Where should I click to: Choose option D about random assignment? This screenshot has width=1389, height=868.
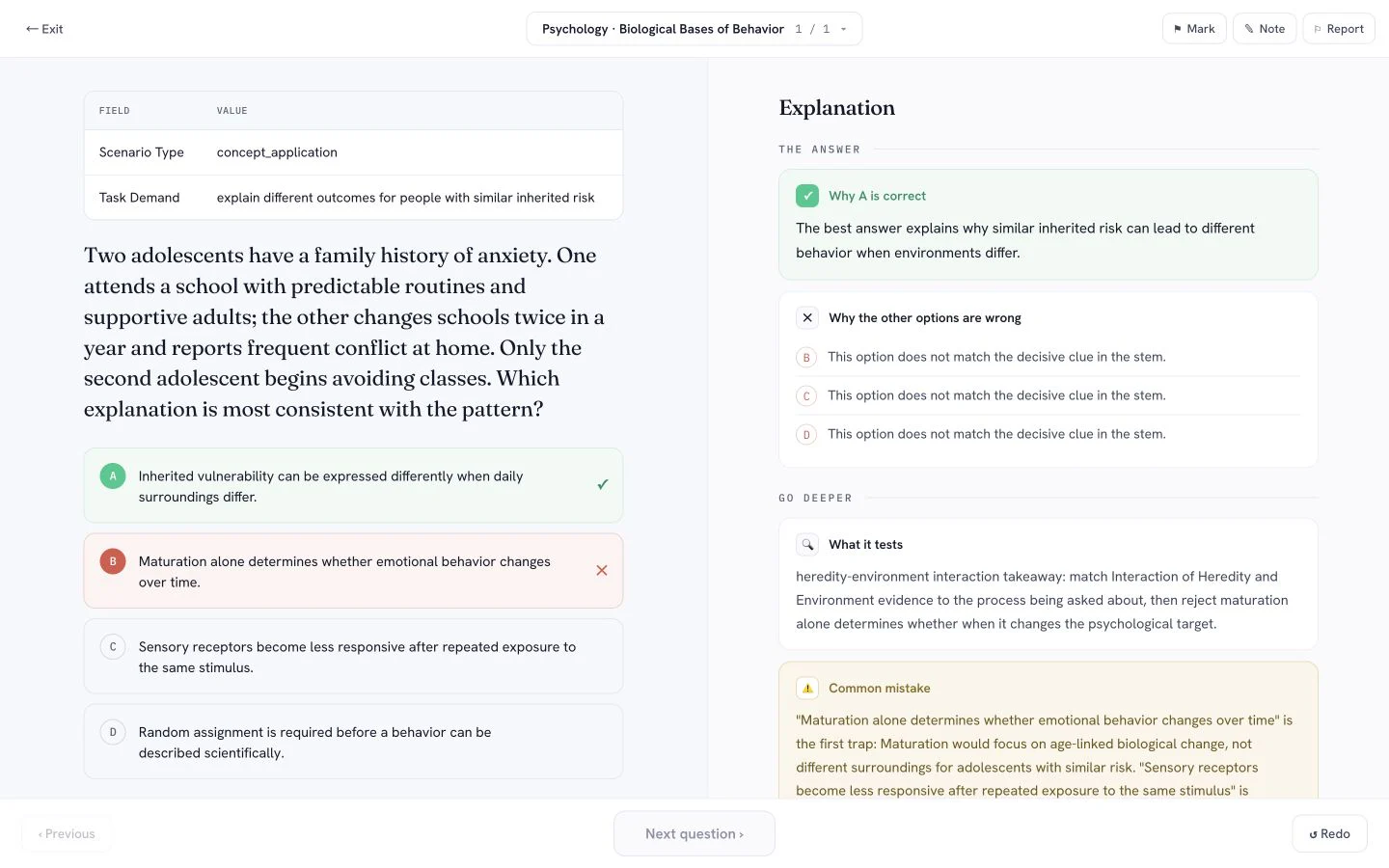[x=353, y=742]
